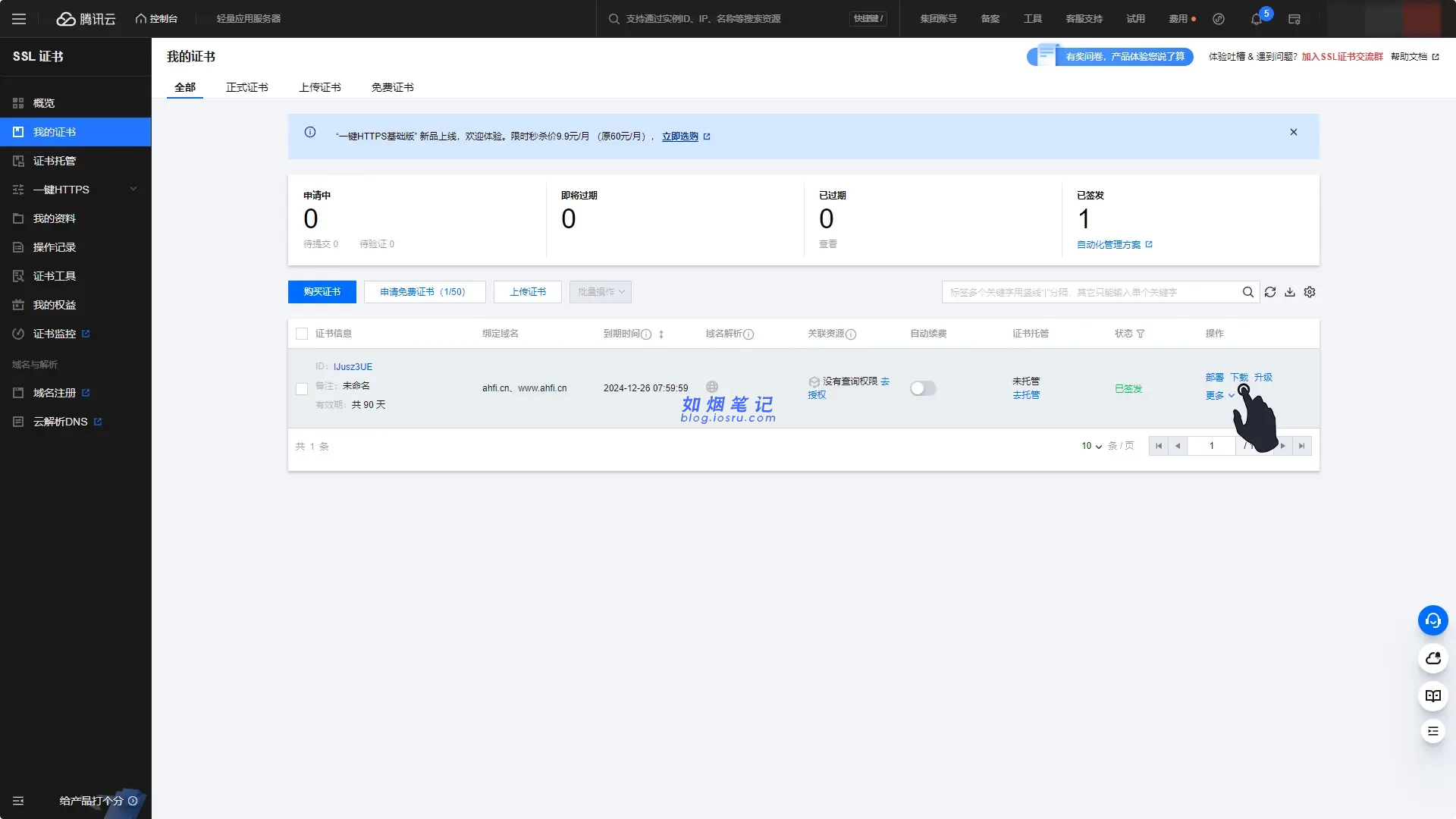1456x819 pixels.
Task: Click the cloud assistant float button
Action: click(1433, 658)
